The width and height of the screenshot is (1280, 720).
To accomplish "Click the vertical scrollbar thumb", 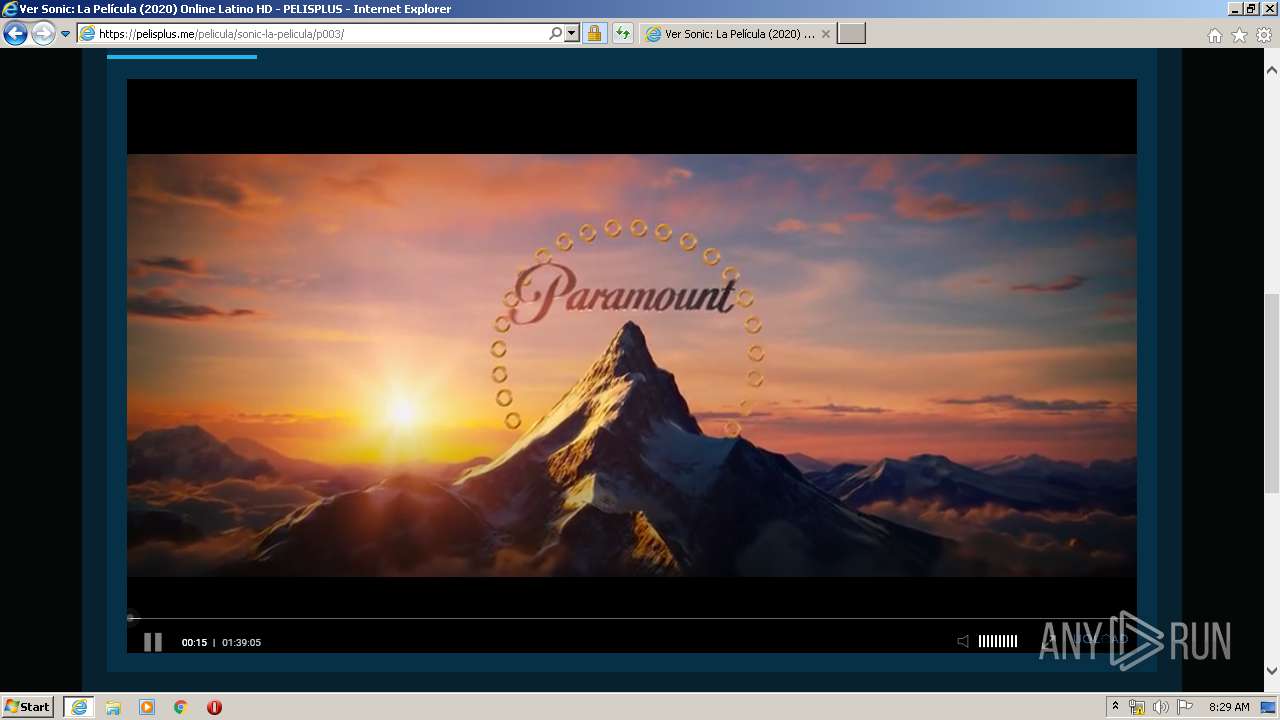I will click(1272, 394).
